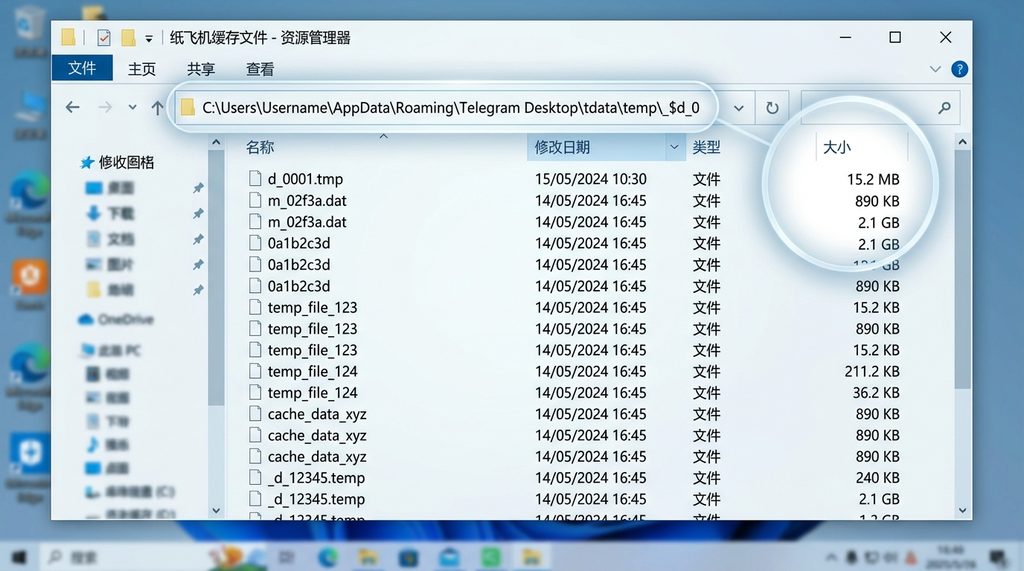Select the m_02f3a.dat file sized 2.1 GB
Image resolution: width=1024 pixels, height=571 pixels.
(306, 222)
